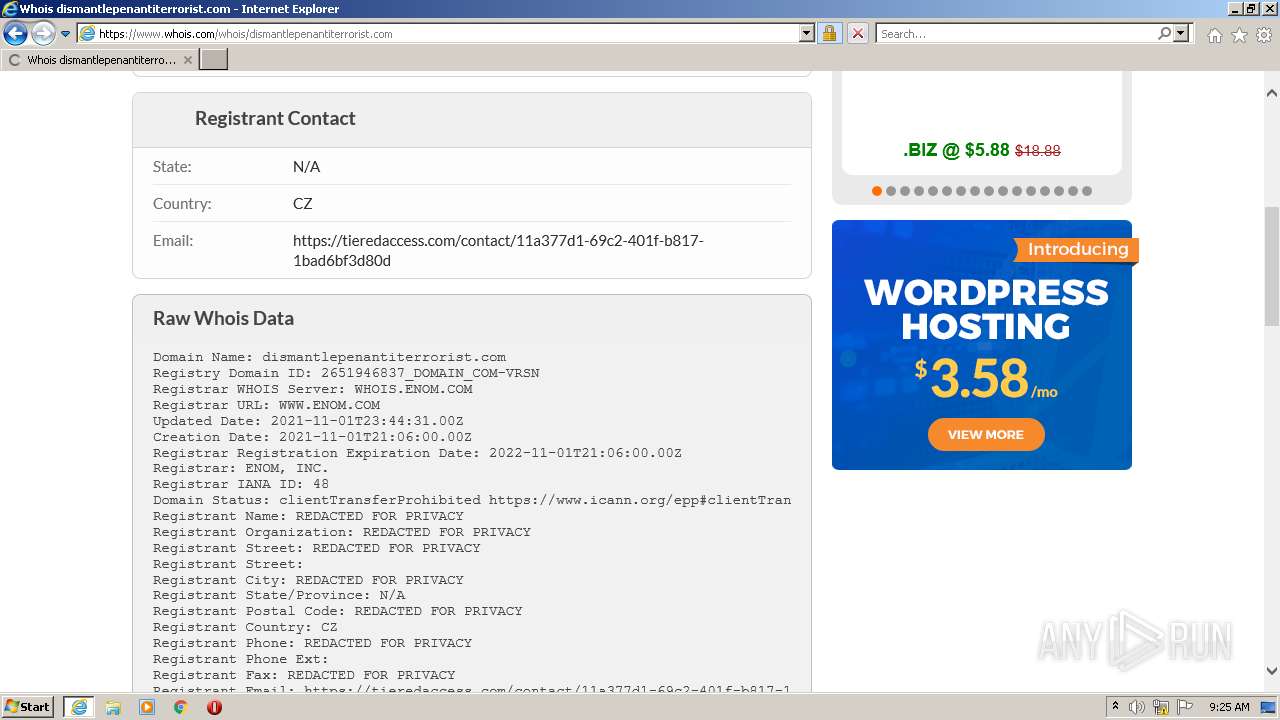Screen dimensions: 1280x720
Task: Click the volume speaker tray icon
Action: pyautogui.click(x=1137, y=707)
